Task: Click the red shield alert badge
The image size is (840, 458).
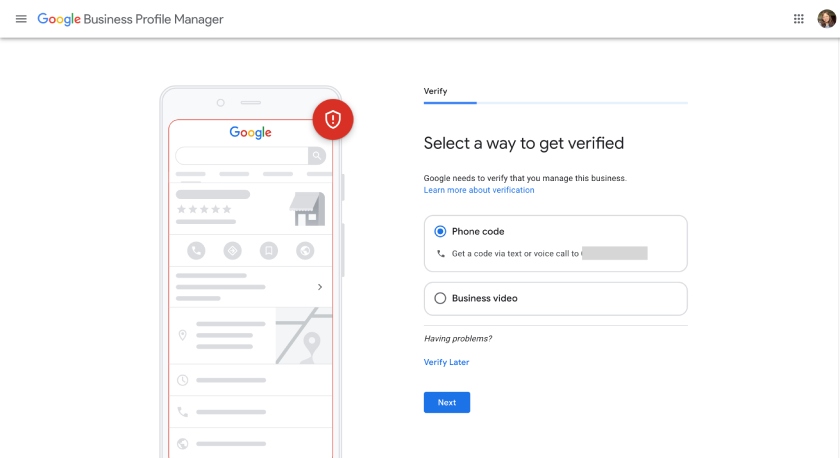Action: (333, 119)
